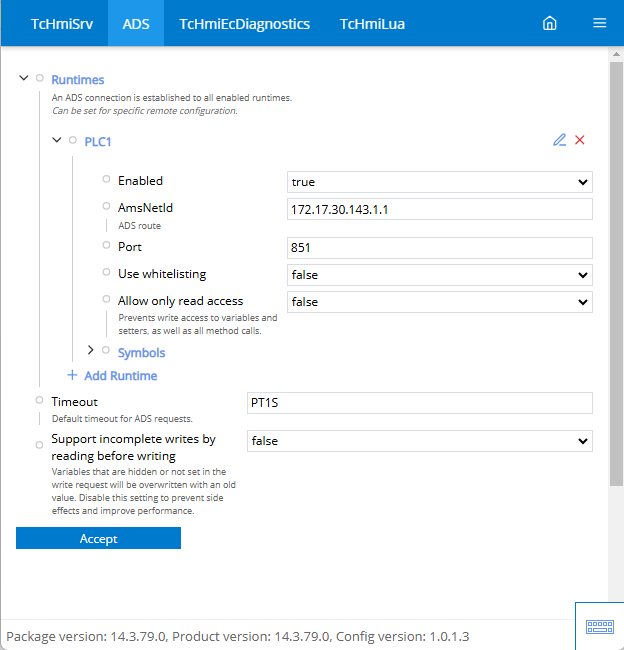Click the Symbols heading link
This screenshot has height=650, width=624.
point(141,353)
